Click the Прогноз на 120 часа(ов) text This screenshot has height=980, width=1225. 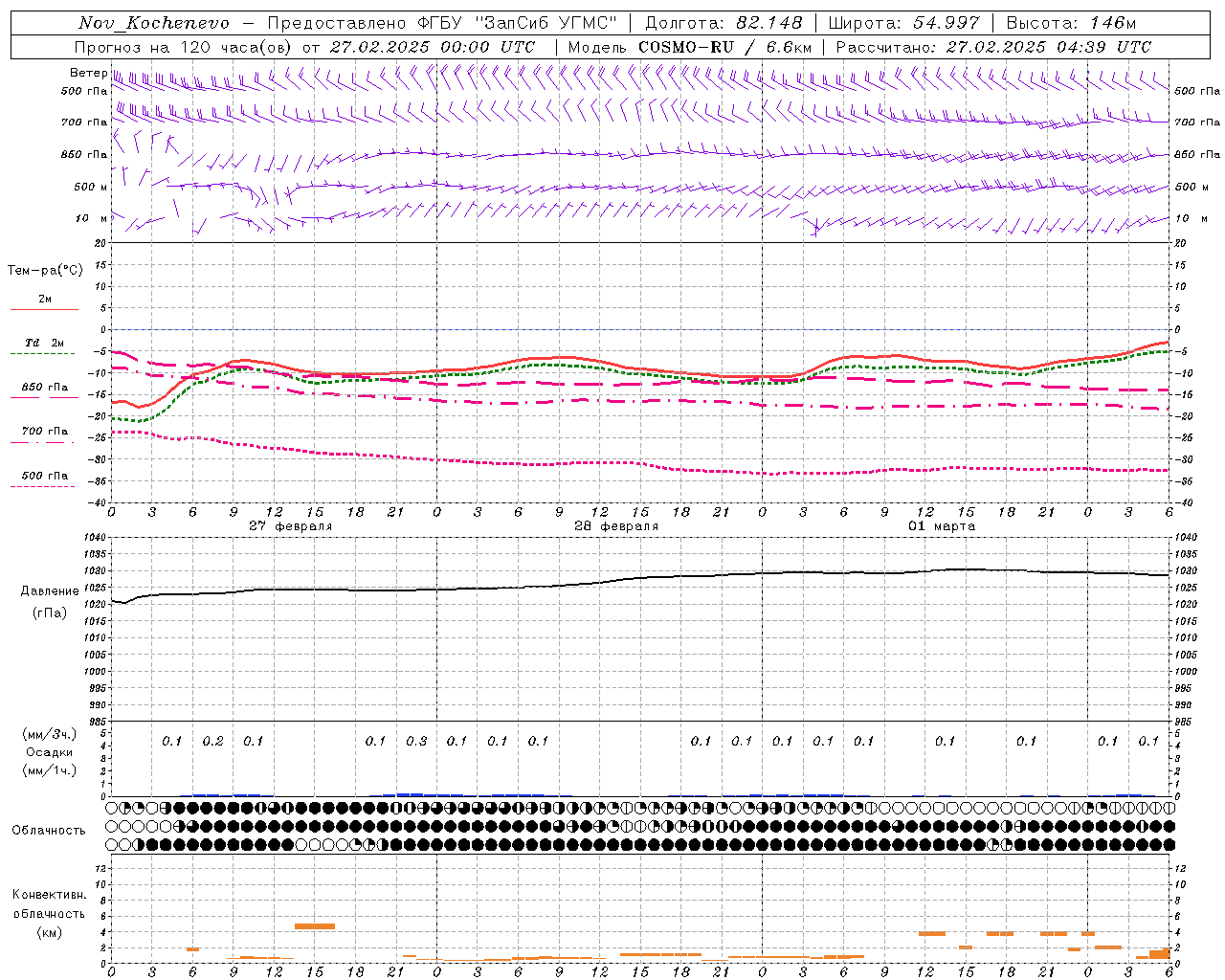(184, 47)
